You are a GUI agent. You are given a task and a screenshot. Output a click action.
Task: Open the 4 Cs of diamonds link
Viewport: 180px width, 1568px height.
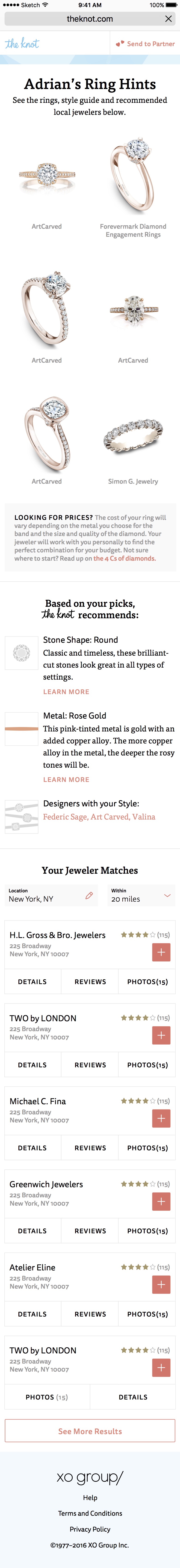point(125,558)
